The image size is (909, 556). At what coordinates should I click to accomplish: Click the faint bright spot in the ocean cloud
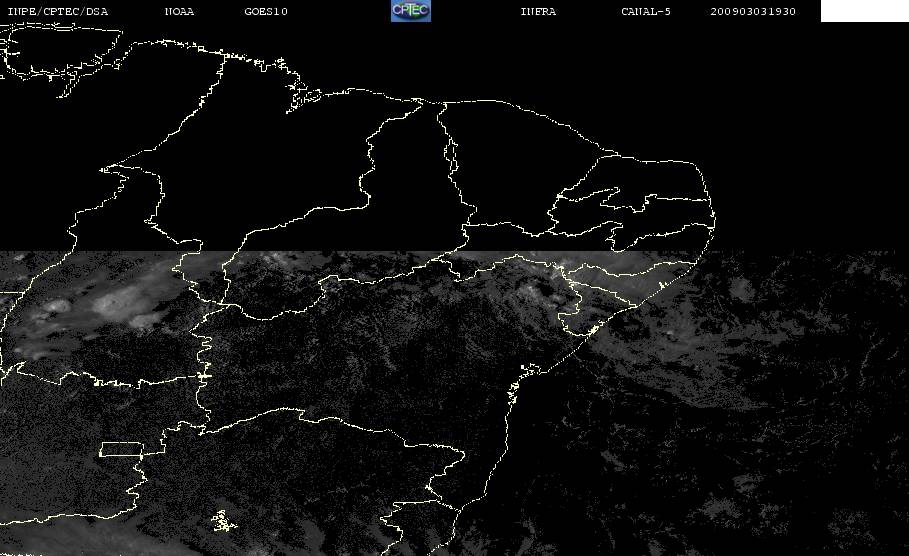[670, 333]
